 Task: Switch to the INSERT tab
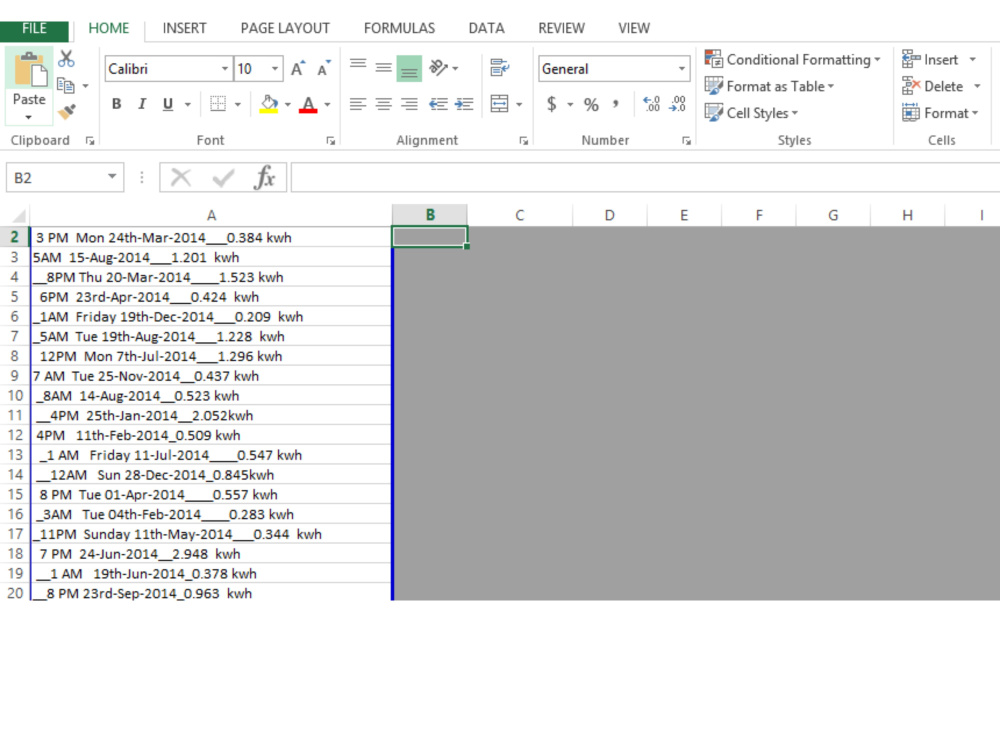[x=184, y=29]
